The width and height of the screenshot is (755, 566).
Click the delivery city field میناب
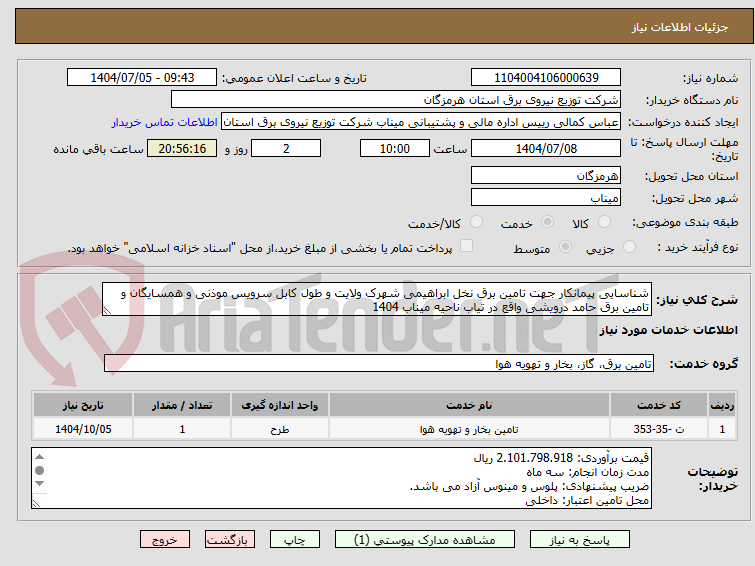click(x=546, y=197)
